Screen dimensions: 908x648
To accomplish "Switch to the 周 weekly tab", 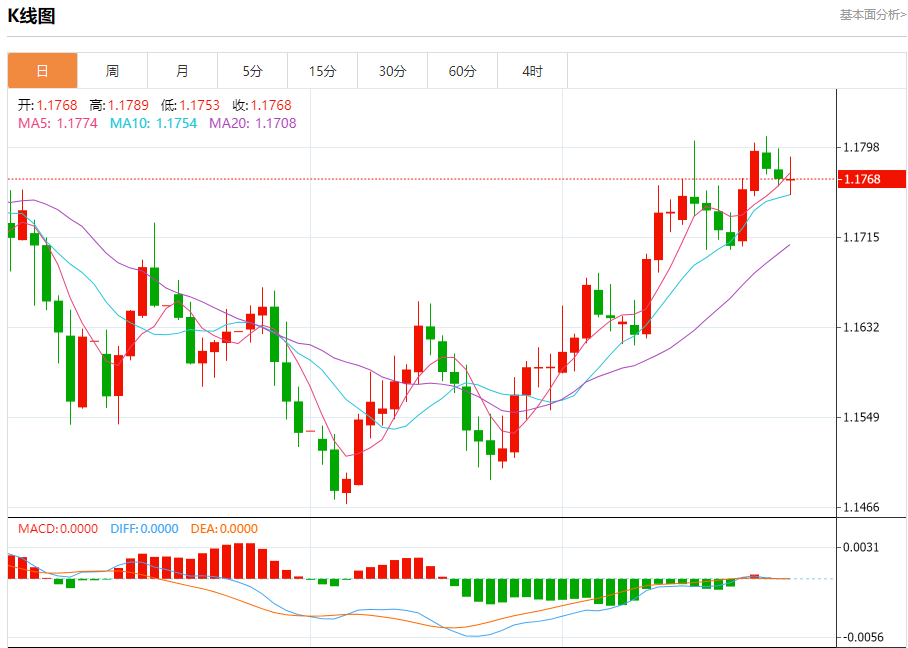I will point(112,71).
